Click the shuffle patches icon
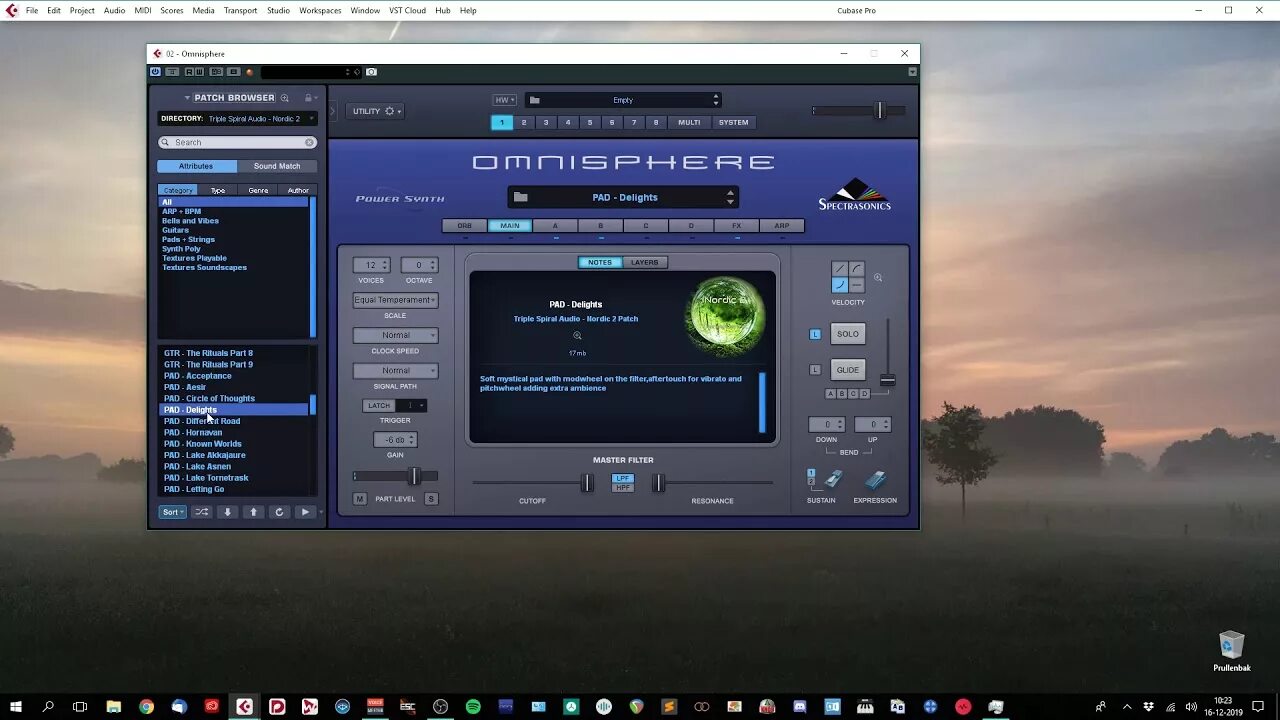 point(202,512)
